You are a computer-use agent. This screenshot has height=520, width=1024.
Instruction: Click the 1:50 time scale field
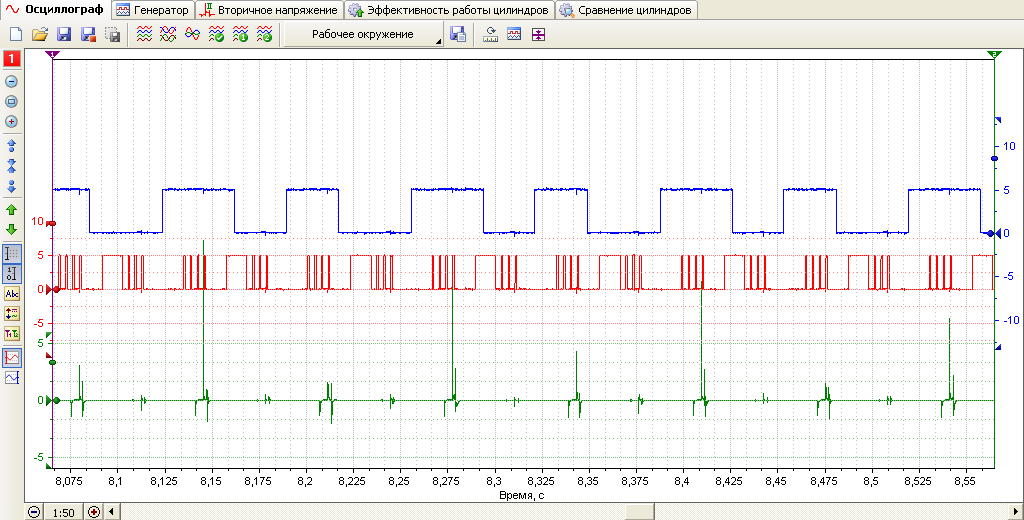click(x=63, y=513)
